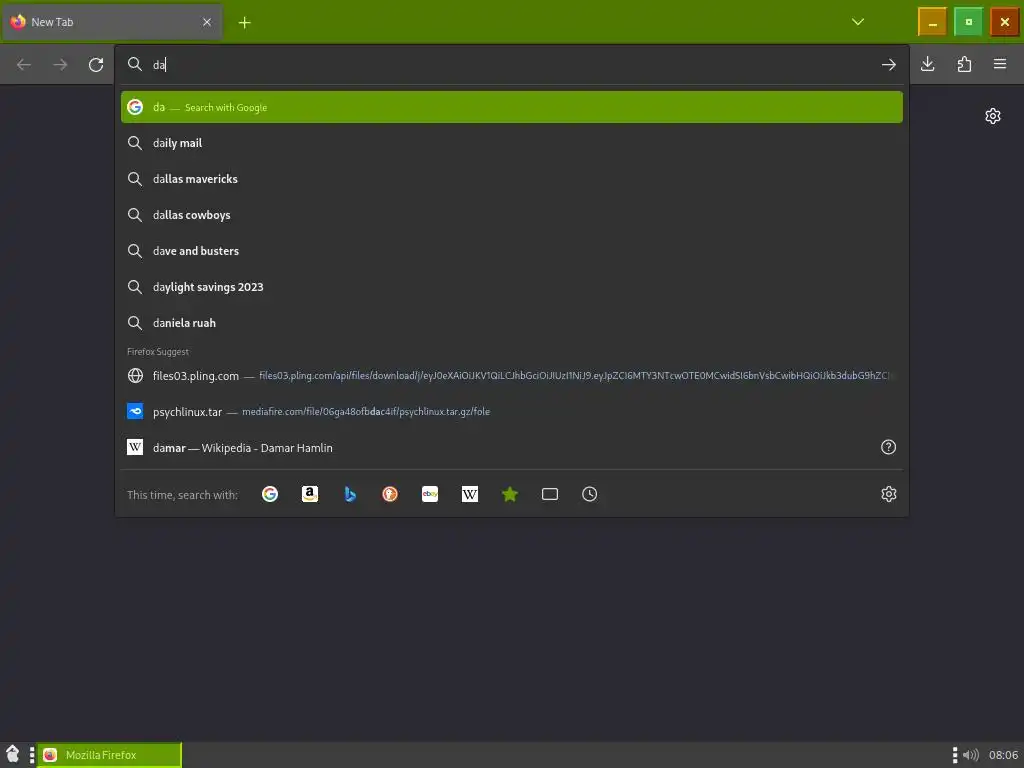Click the Back navigation arrow
Screen dimensions: 1024x768
tap(24, 65)
